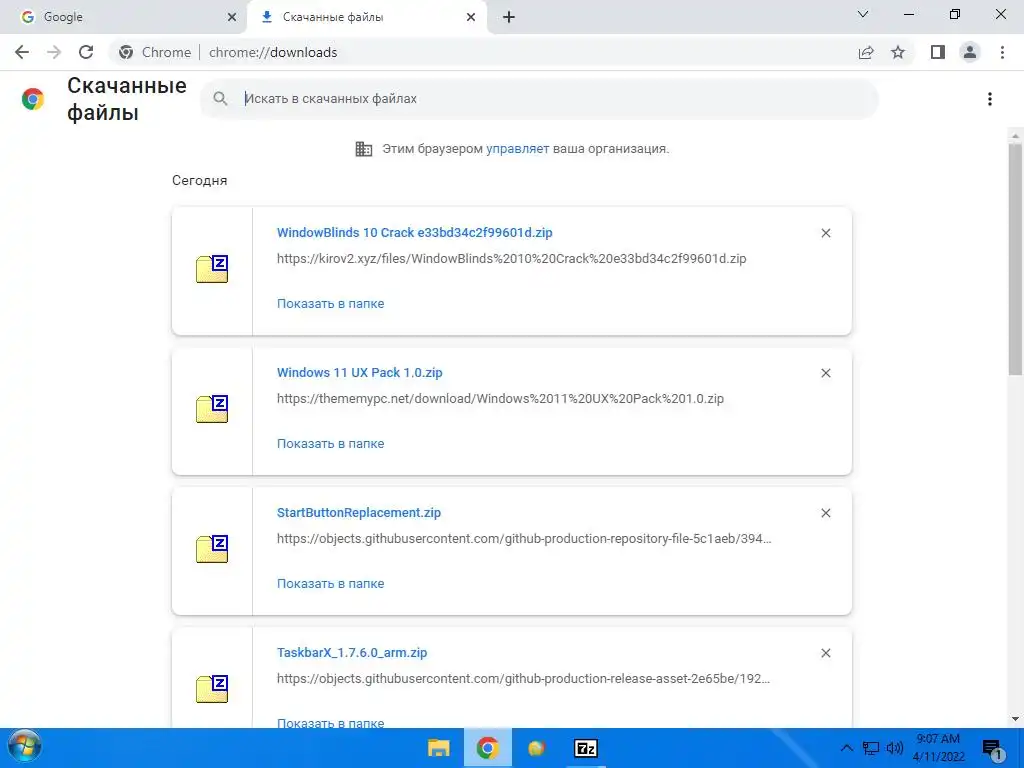Open the profile avatar menu
Screen dimensions: 1024x768
(970, 52)
